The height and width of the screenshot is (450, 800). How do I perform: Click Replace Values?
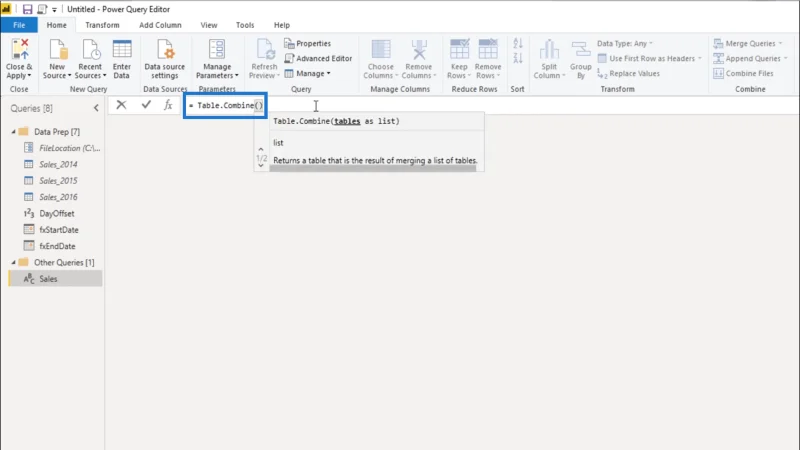tap(629, 73)
